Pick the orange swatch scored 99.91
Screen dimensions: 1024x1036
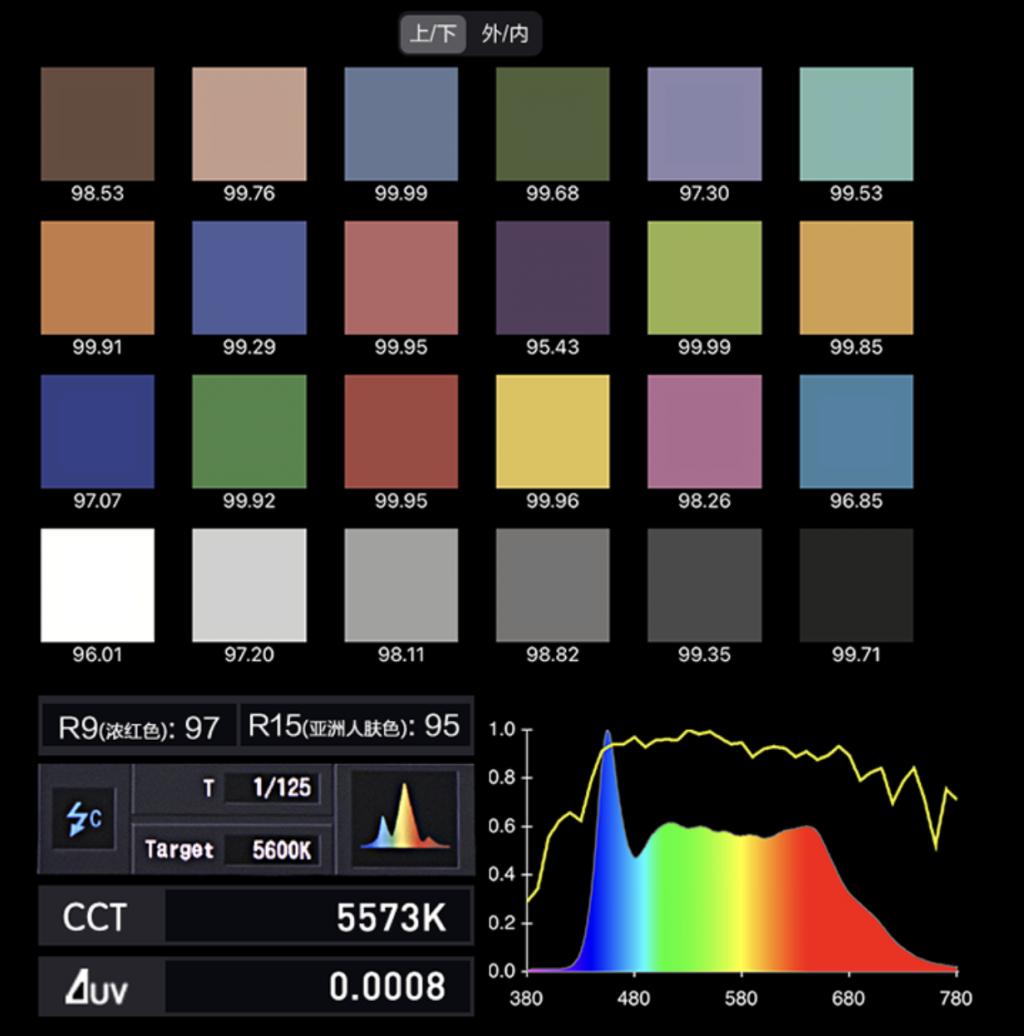[x=97, y=278]
